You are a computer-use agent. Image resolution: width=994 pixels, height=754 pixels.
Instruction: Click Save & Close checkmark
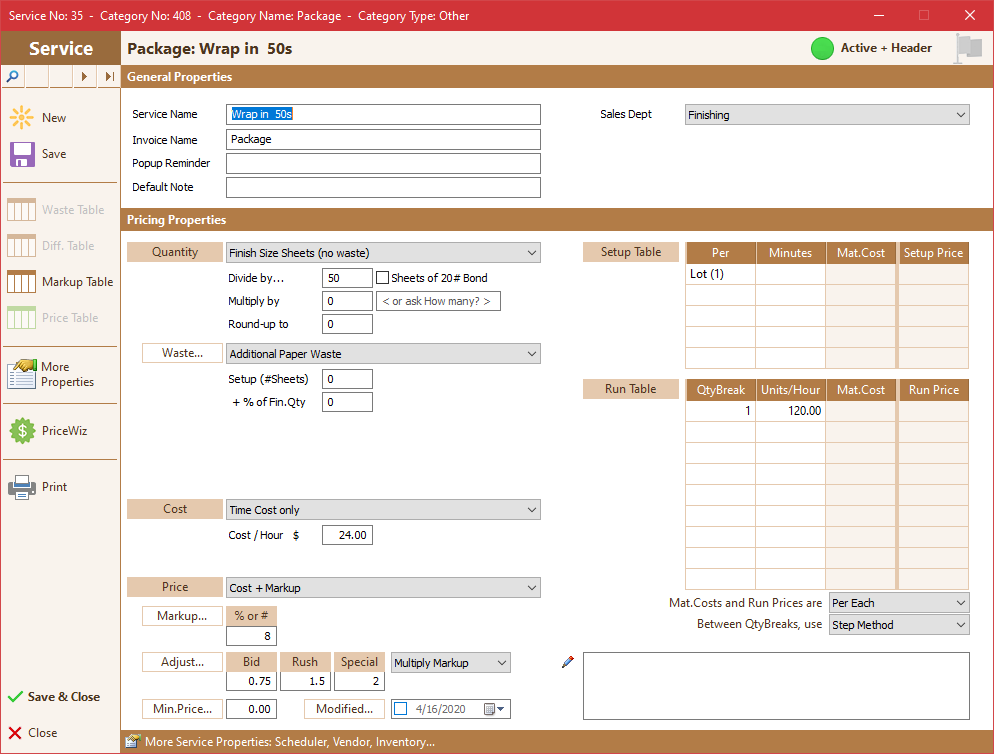54,696
